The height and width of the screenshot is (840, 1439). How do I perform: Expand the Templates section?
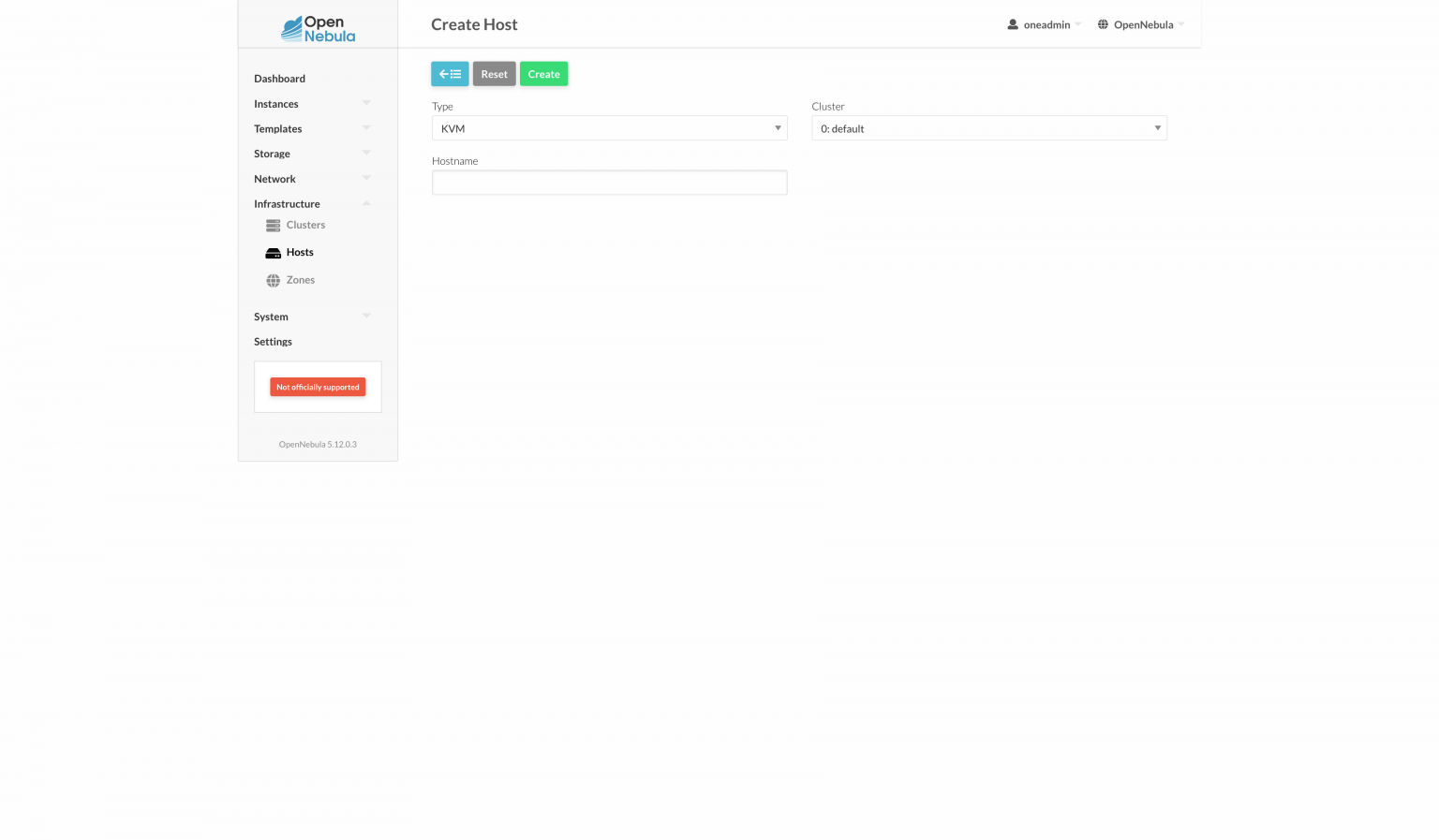[x=366, y=128]
